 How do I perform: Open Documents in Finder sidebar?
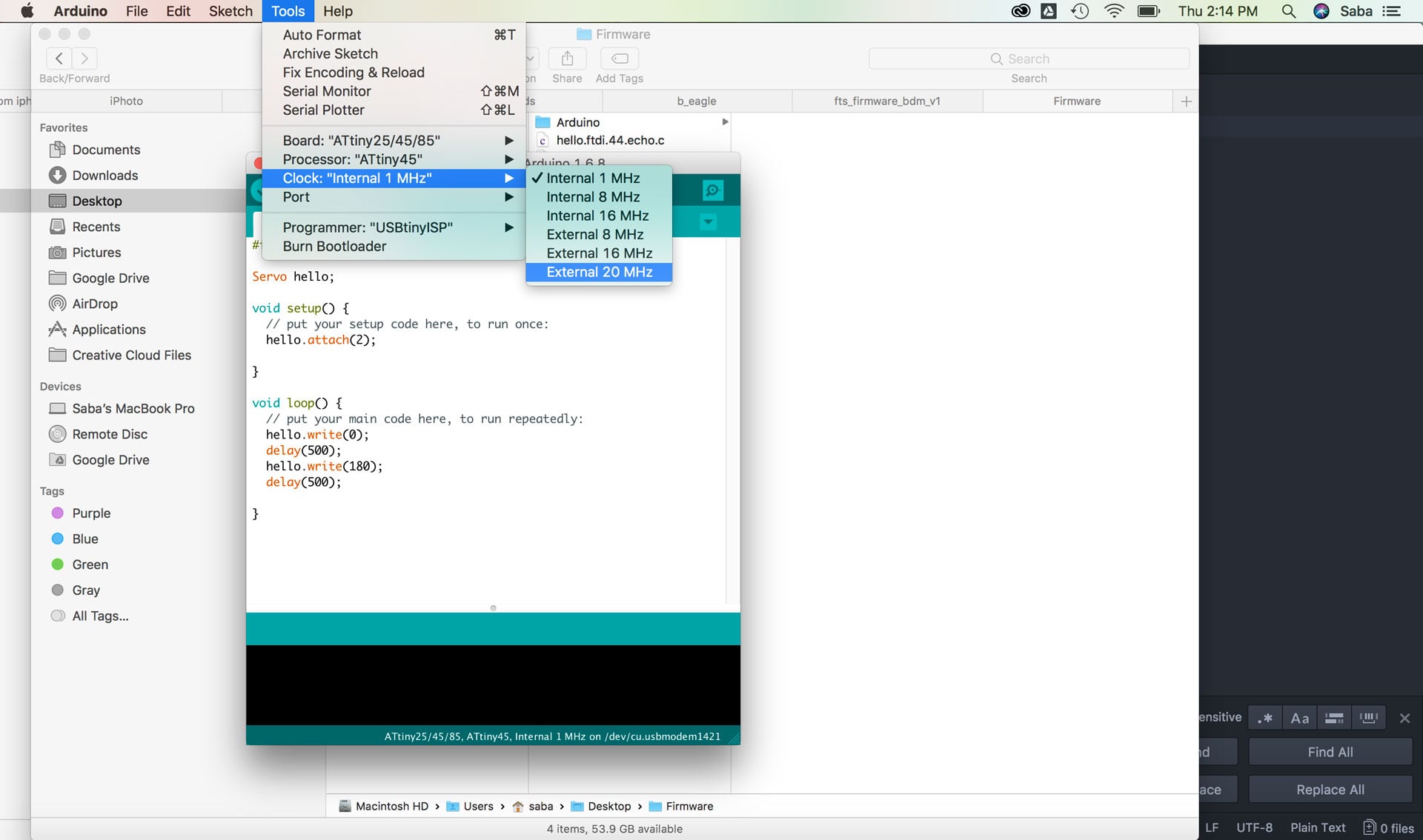click(106, 150)
